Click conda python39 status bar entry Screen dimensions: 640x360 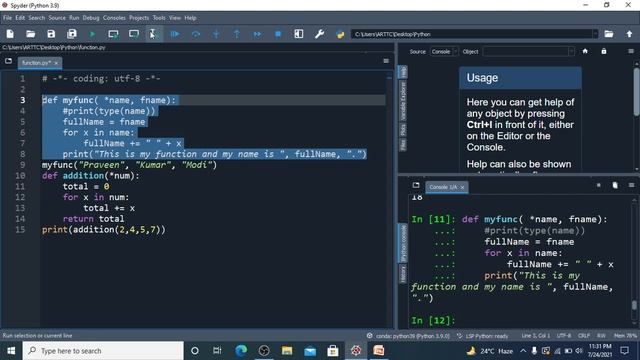[408, 336]
